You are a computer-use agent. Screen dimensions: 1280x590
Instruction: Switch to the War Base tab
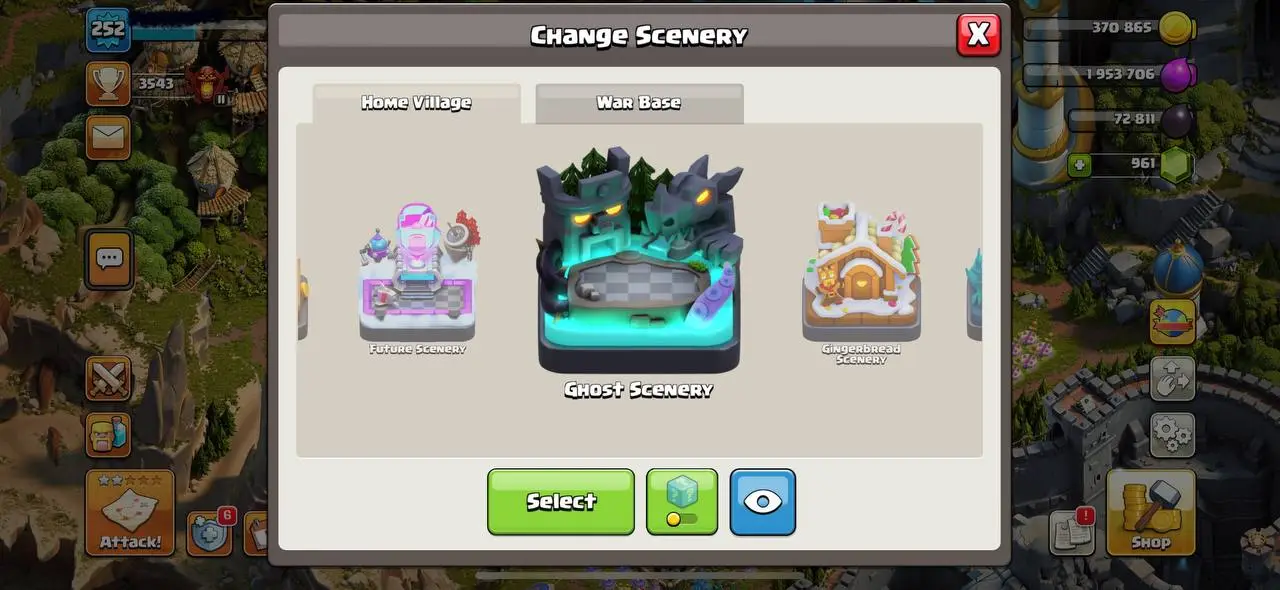[639, 103]
